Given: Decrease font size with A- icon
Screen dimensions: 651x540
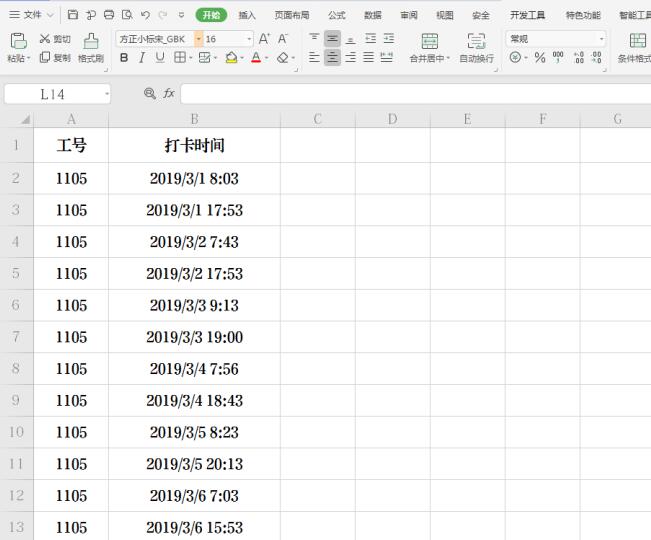Looking at the screenshot, I should (283, 39).
